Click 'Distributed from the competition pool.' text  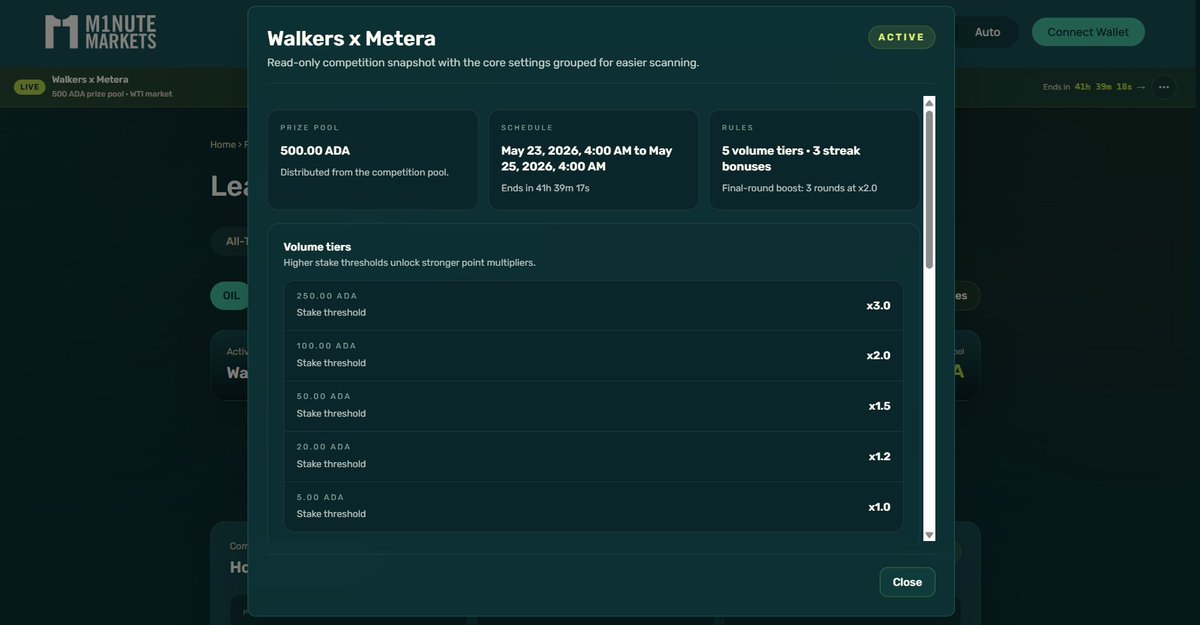tap(364, 172)
